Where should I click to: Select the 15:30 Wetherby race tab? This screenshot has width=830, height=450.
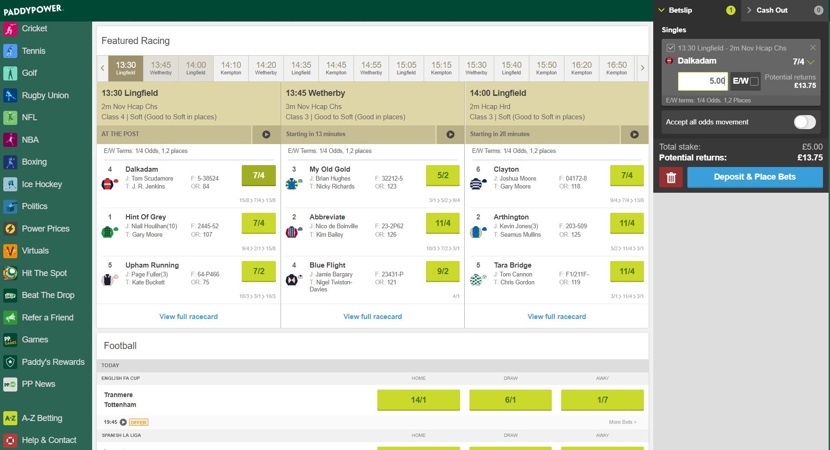tap(476, 68)
